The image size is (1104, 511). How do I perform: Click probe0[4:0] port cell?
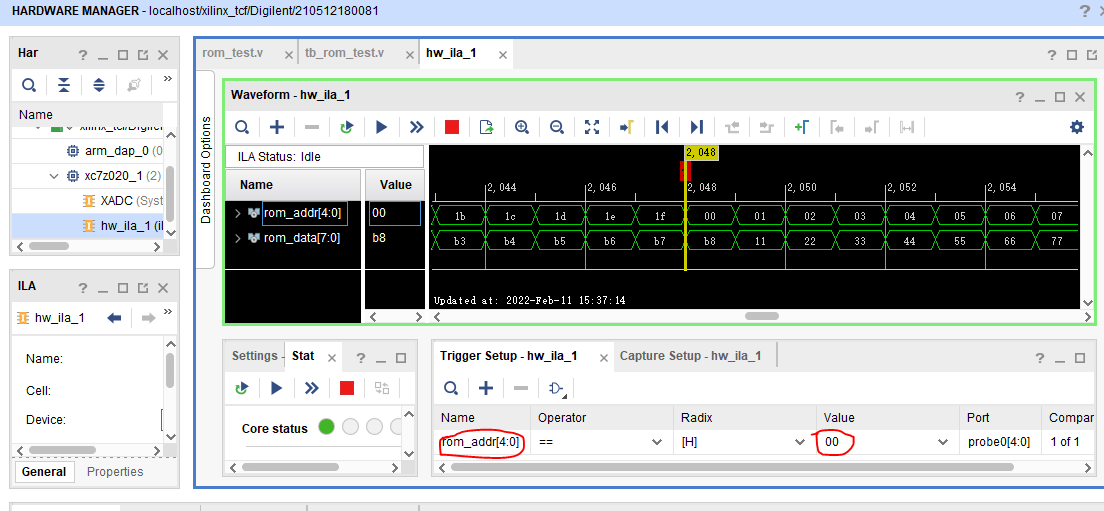(998, 443)
